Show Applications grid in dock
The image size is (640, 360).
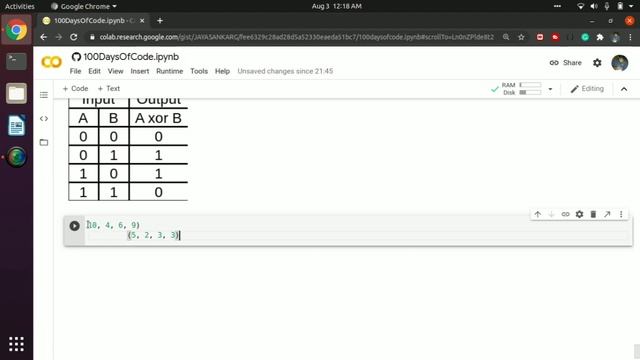click(16, 344)
